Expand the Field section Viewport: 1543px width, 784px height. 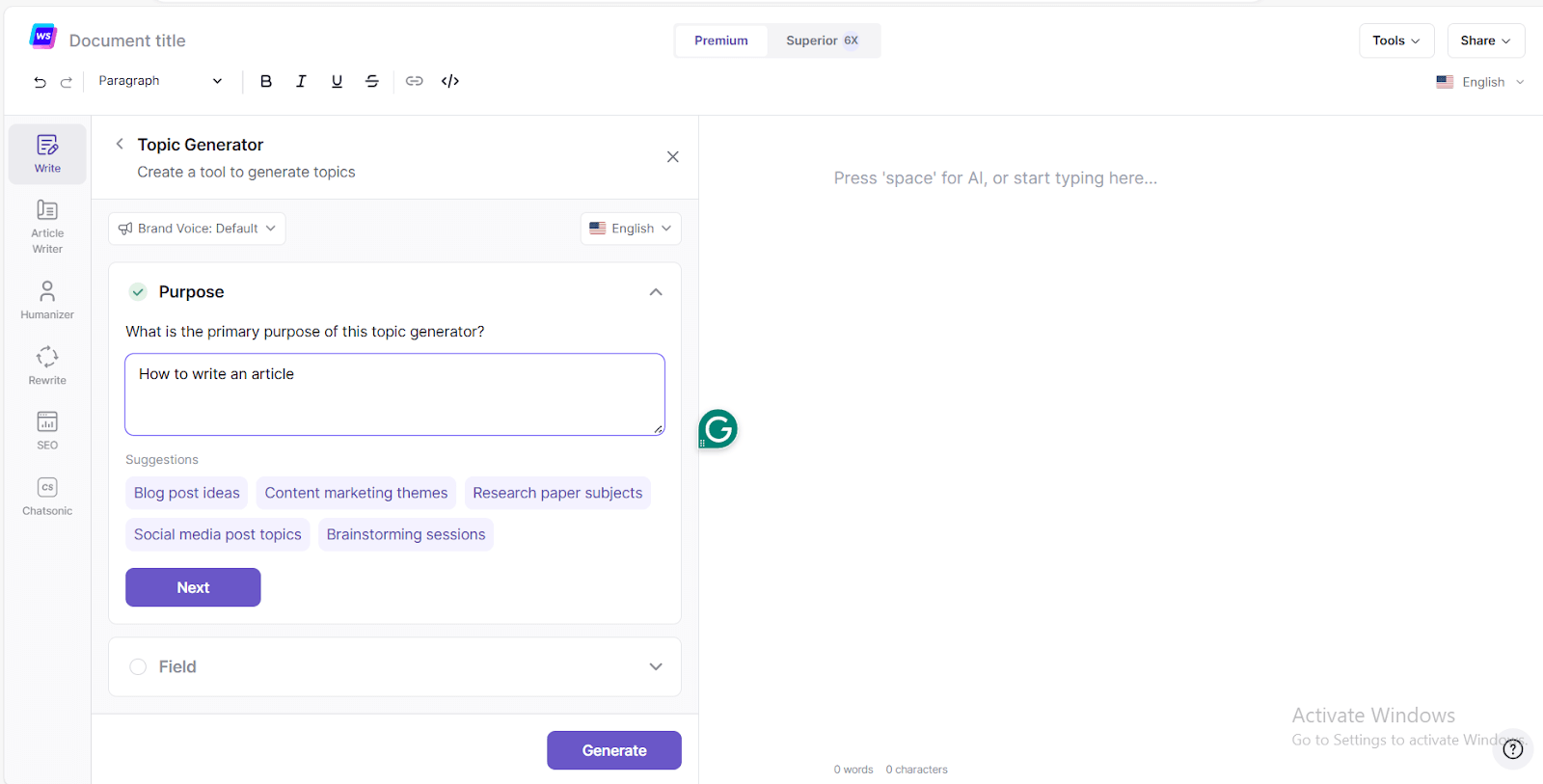656,666
